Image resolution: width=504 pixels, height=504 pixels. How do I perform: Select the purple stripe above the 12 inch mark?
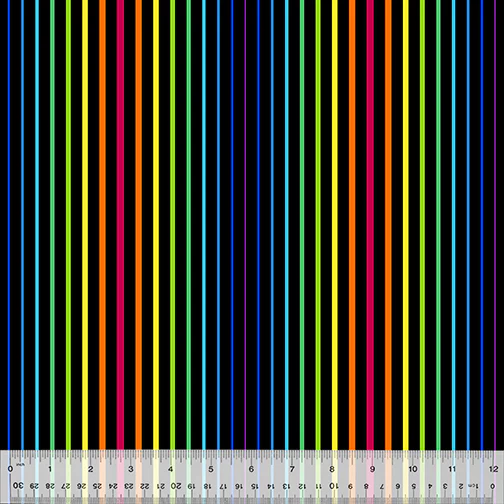coord(495,225)
